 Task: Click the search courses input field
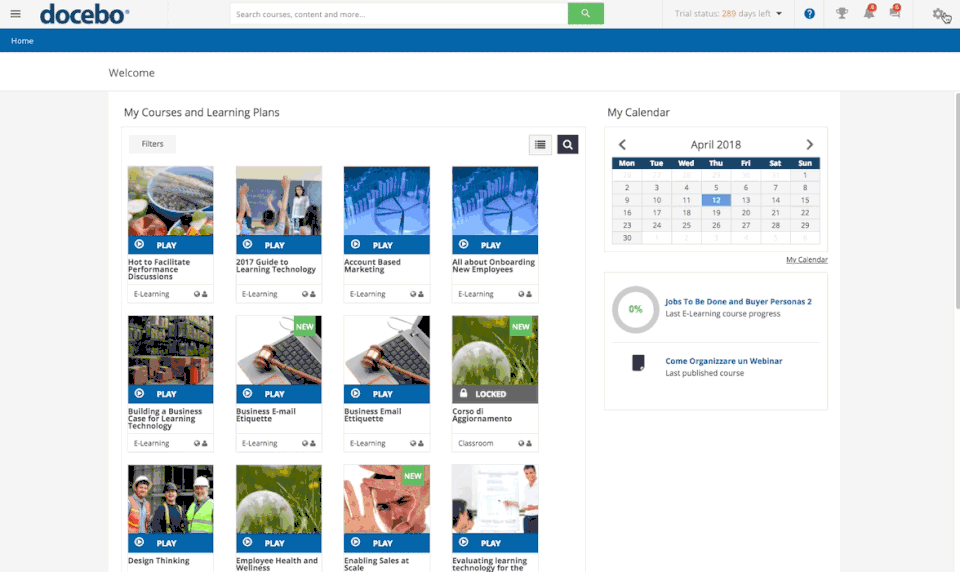click(399, 13)
